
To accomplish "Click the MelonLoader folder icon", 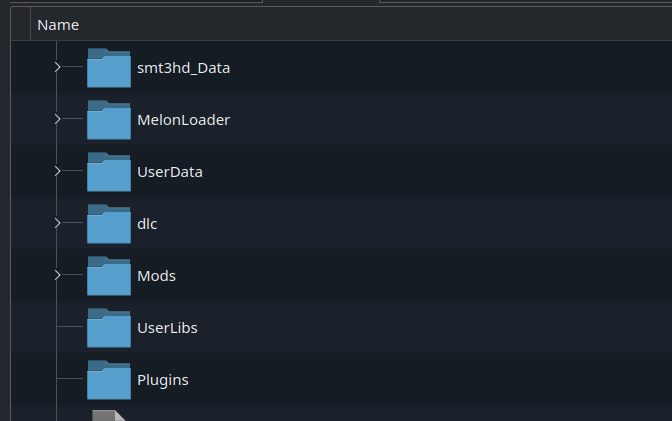I will (x=109, y=120).
